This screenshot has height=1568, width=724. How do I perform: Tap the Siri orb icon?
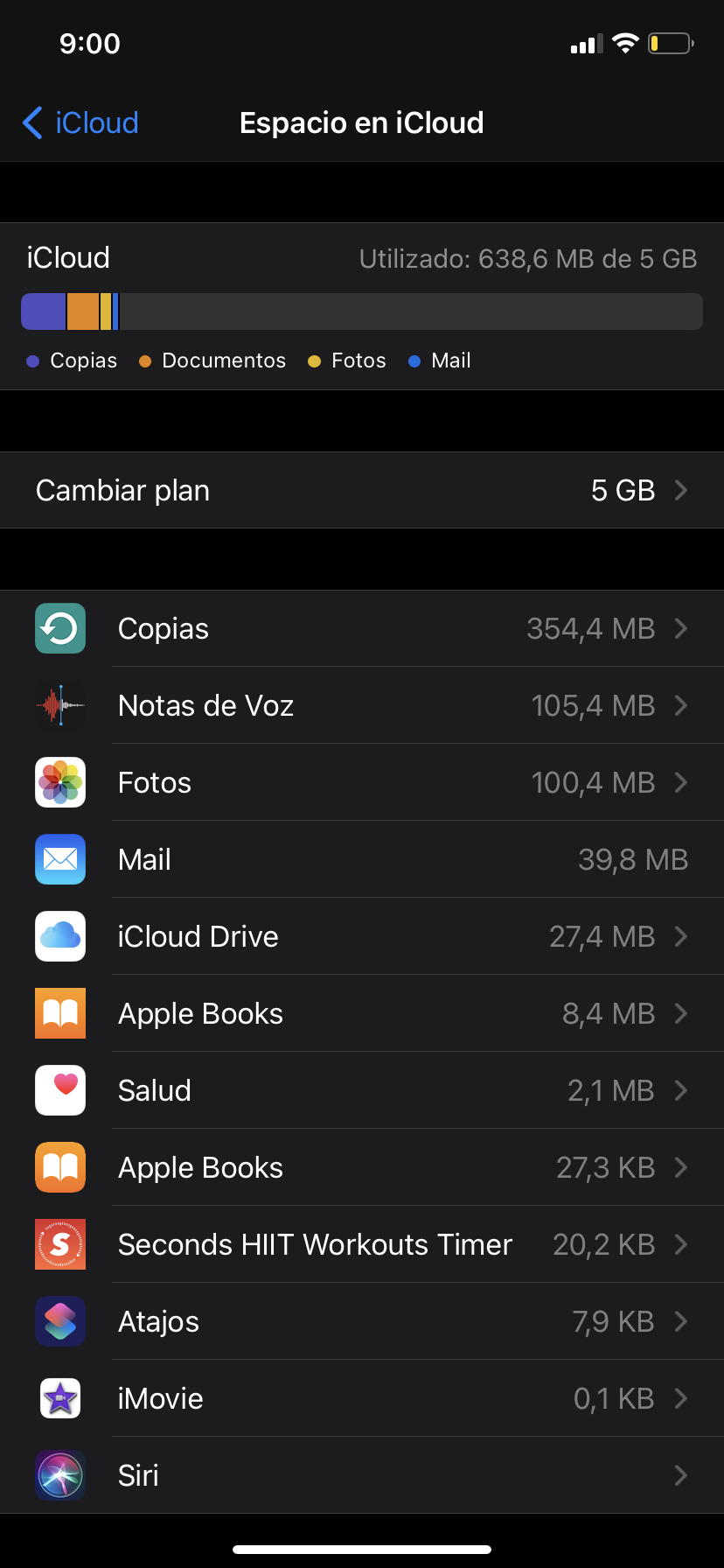point(60,1475)
